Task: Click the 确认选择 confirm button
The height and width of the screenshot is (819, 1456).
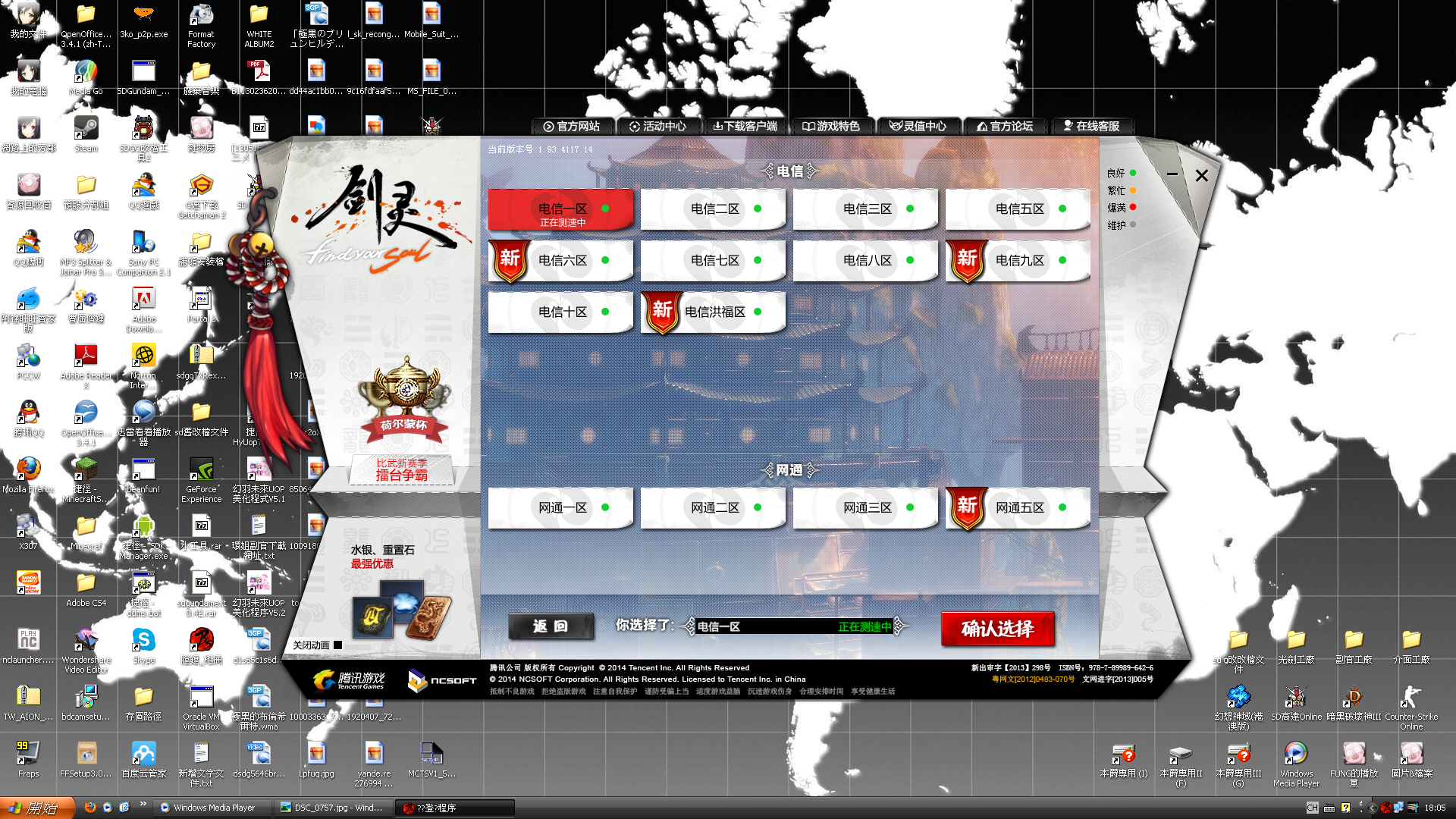Action: click(997, 629)
